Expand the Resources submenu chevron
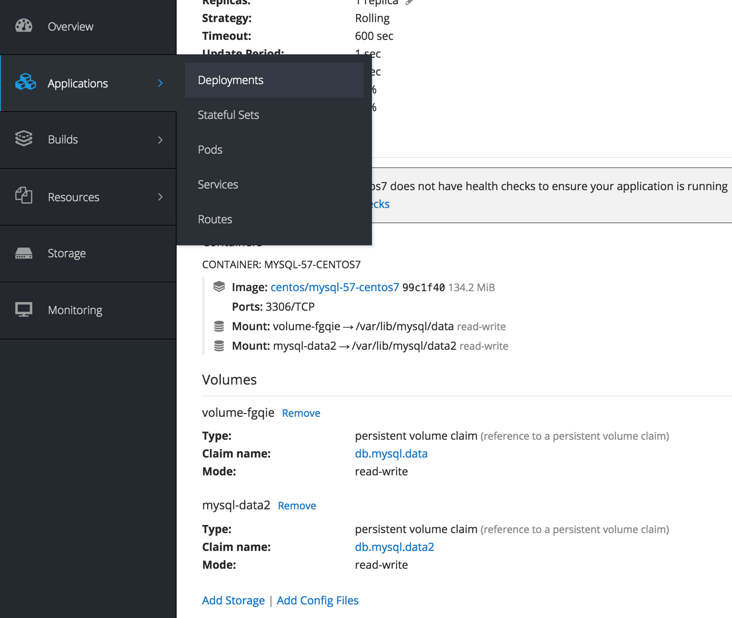732x618 pixels. 160,197
